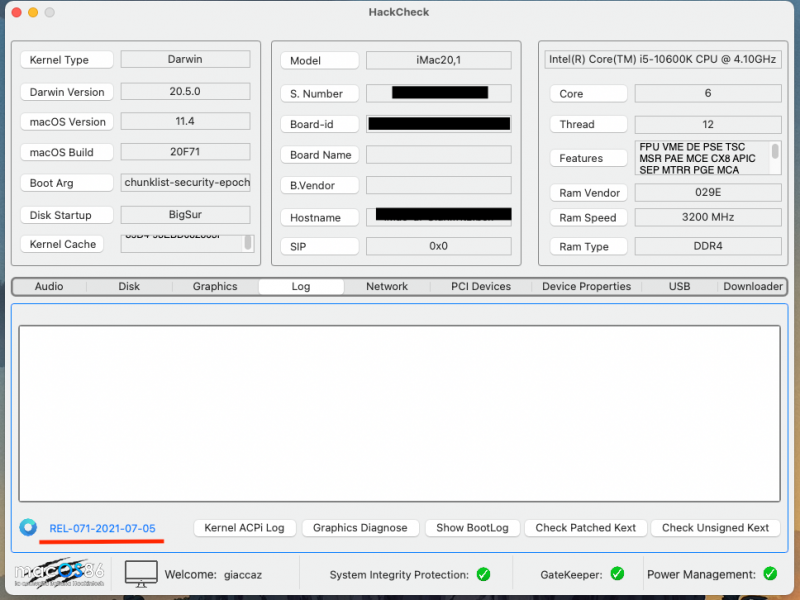Click the Darwin Version value 20.5.0
800x600 pixels.
pyautogui.click(x=186, y=91)
